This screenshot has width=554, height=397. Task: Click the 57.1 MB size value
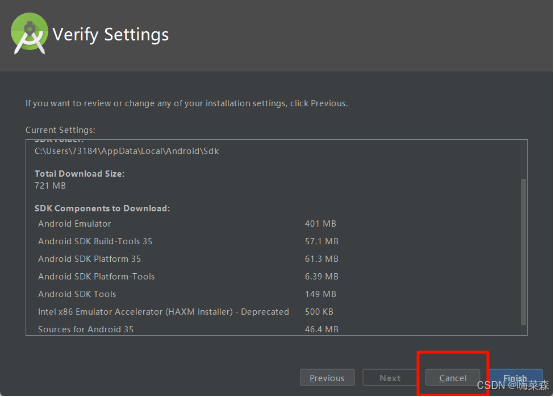(x=322, y=241)
